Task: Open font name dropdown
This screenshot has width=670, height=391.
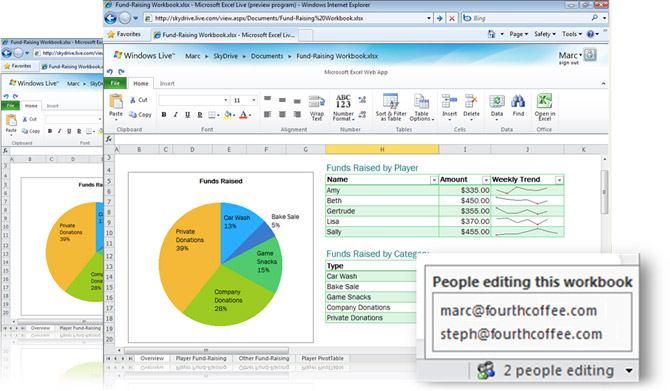Action: (226, 100)
